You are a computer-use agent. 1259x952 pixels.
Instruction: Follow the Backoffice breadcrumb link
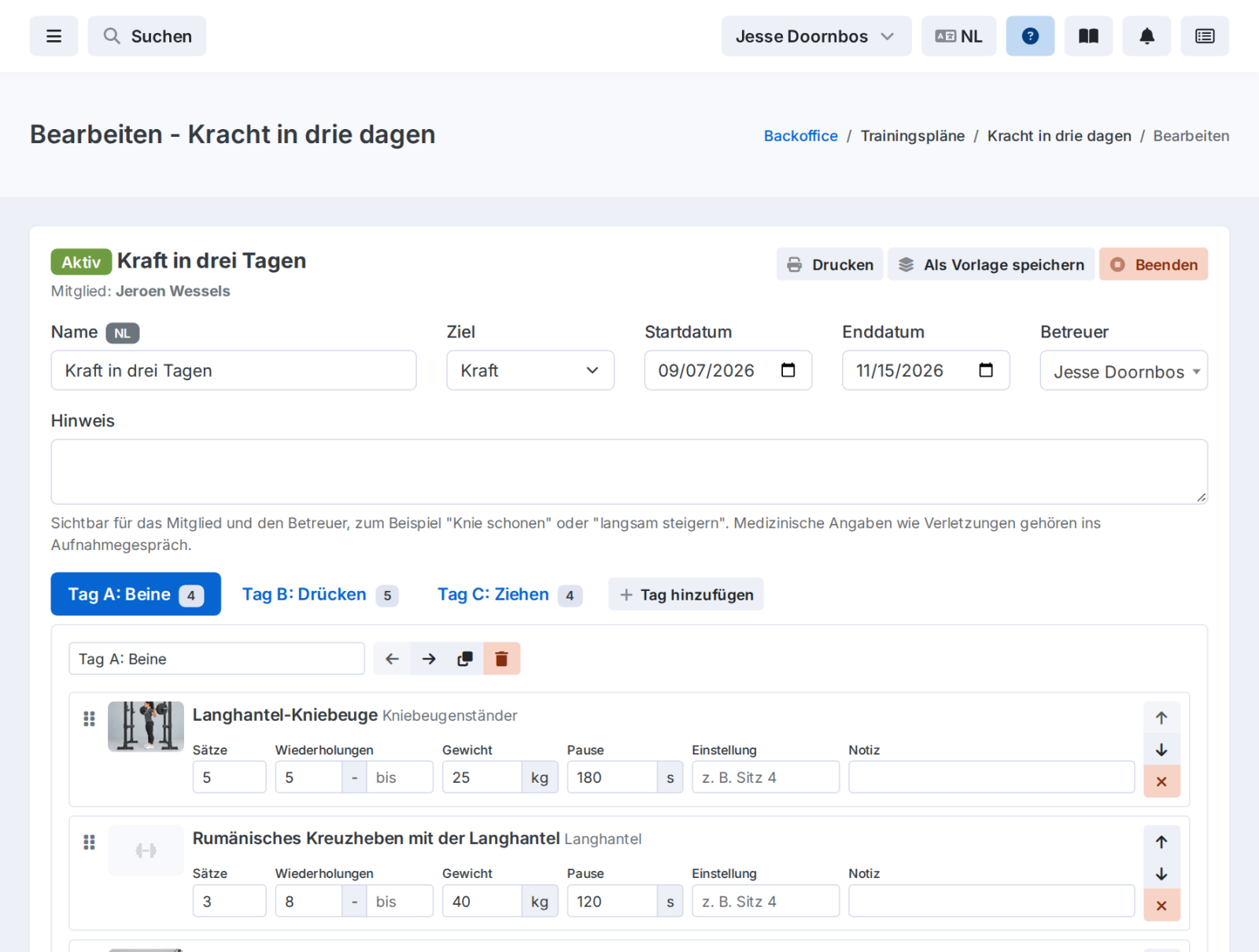click(x=800, y=136)
